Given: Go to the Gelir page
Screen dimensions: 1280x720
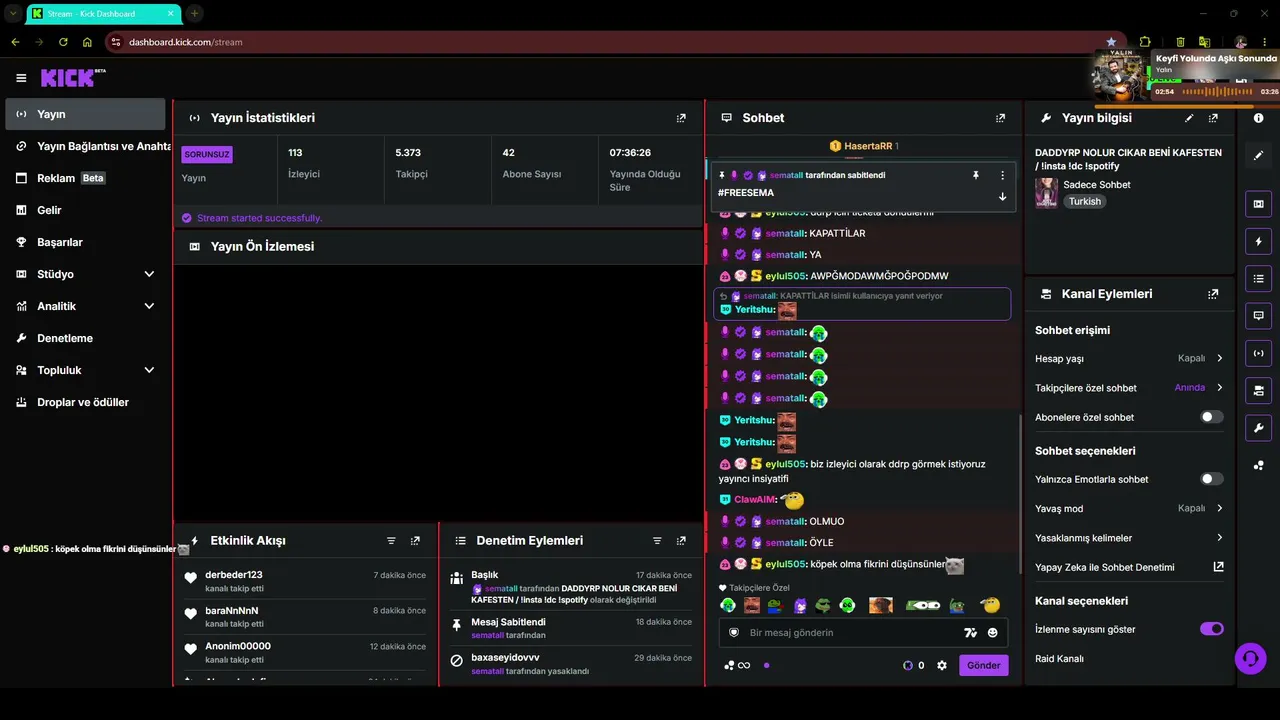Looking at the screenshot, I should [x=85, y=210].
